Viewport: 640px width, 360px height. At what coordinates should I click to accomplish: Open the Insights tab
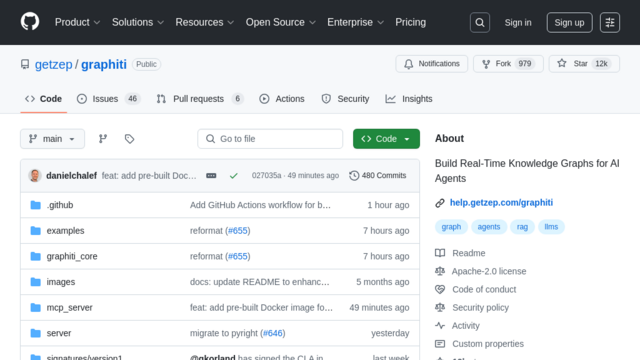tap(409, 99)
